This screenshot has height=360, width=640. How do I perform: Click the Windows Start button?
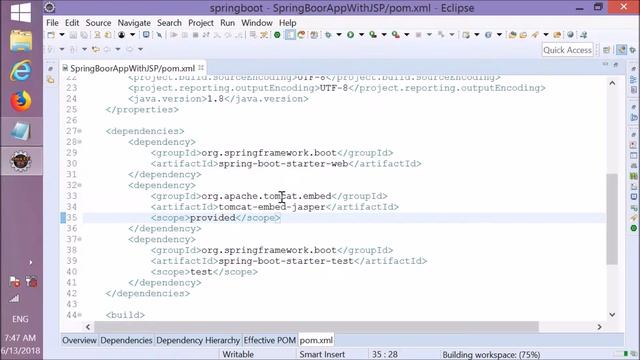click(x=21, y=12)
